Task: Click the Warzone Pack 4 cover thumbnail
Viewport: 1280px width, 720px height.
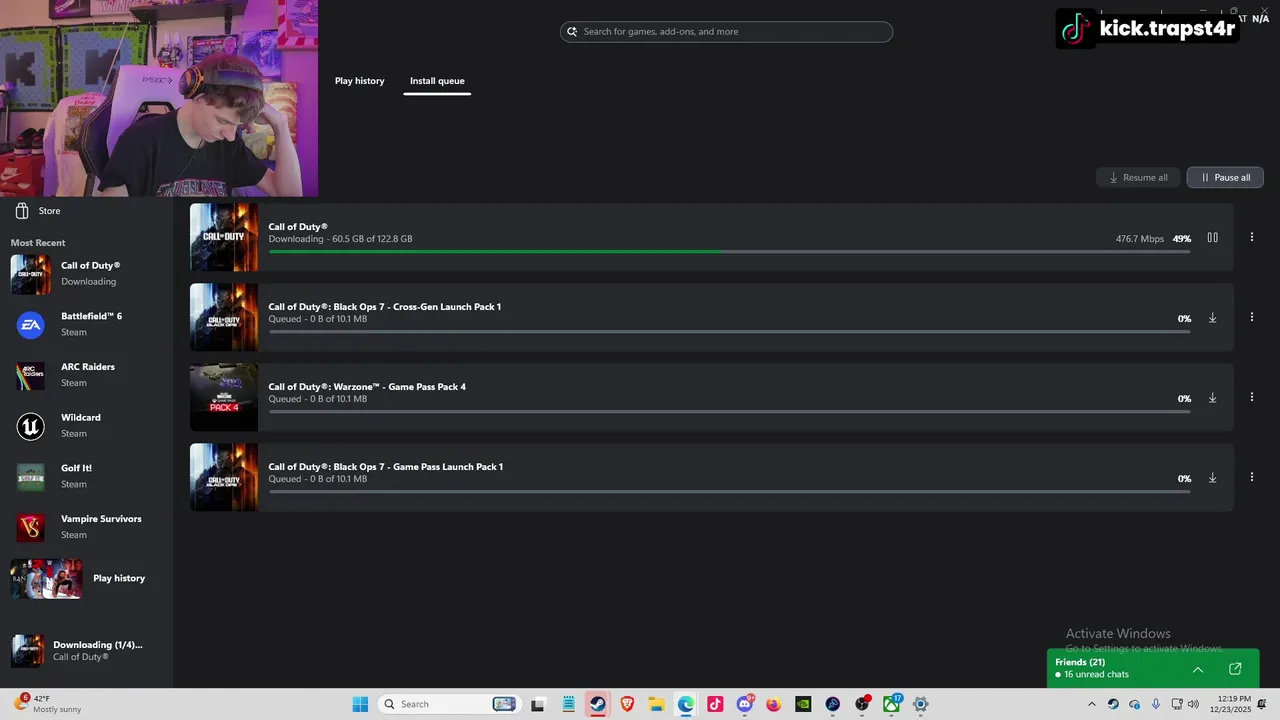Action: point(224,398)
